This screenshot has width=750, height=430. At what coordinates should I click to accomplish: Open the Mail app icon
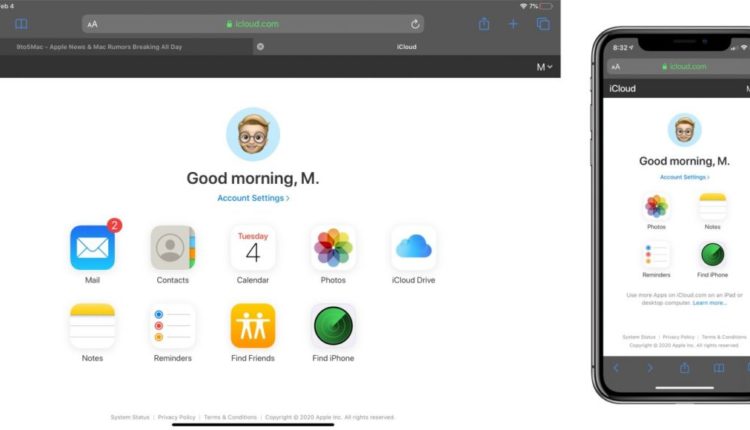coord(92,248)
